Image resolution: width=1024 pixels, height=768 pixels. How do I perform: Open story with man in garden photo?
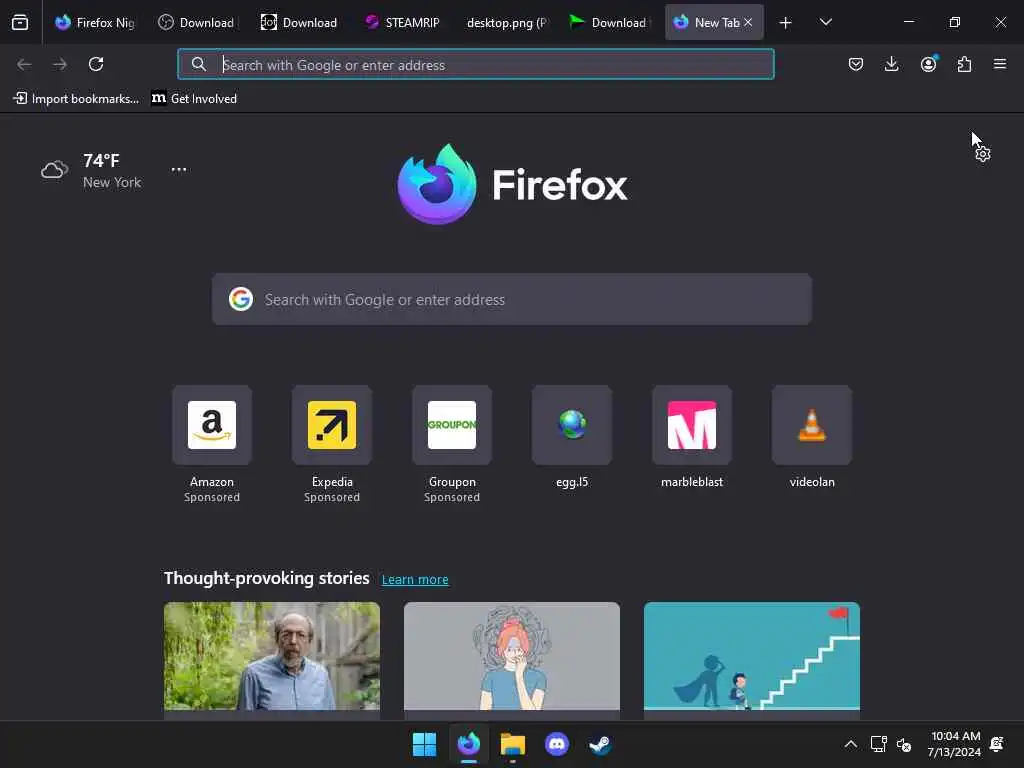pos(272,660)
